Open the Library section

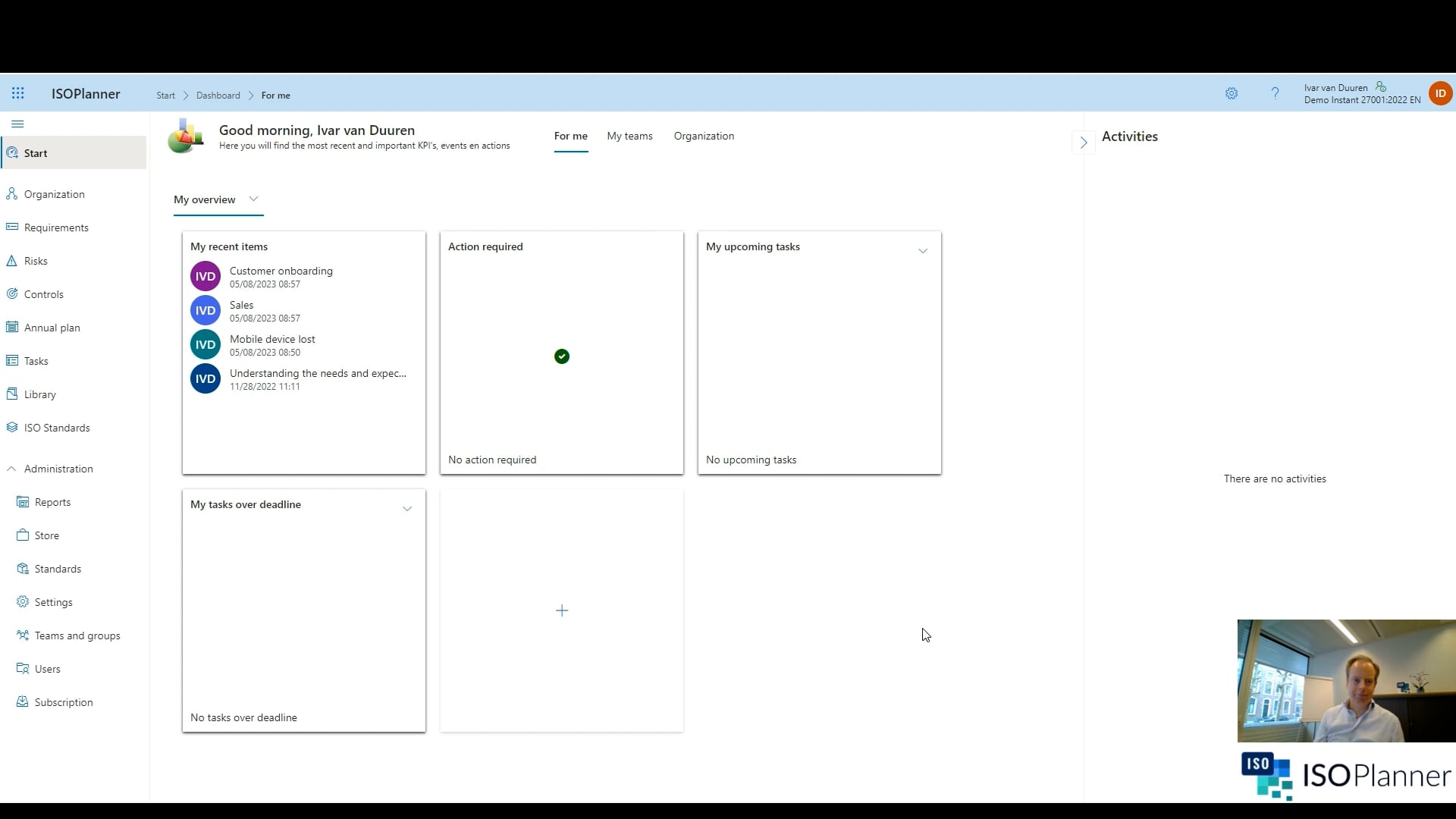pyautogui.click(x=40, y=394)
